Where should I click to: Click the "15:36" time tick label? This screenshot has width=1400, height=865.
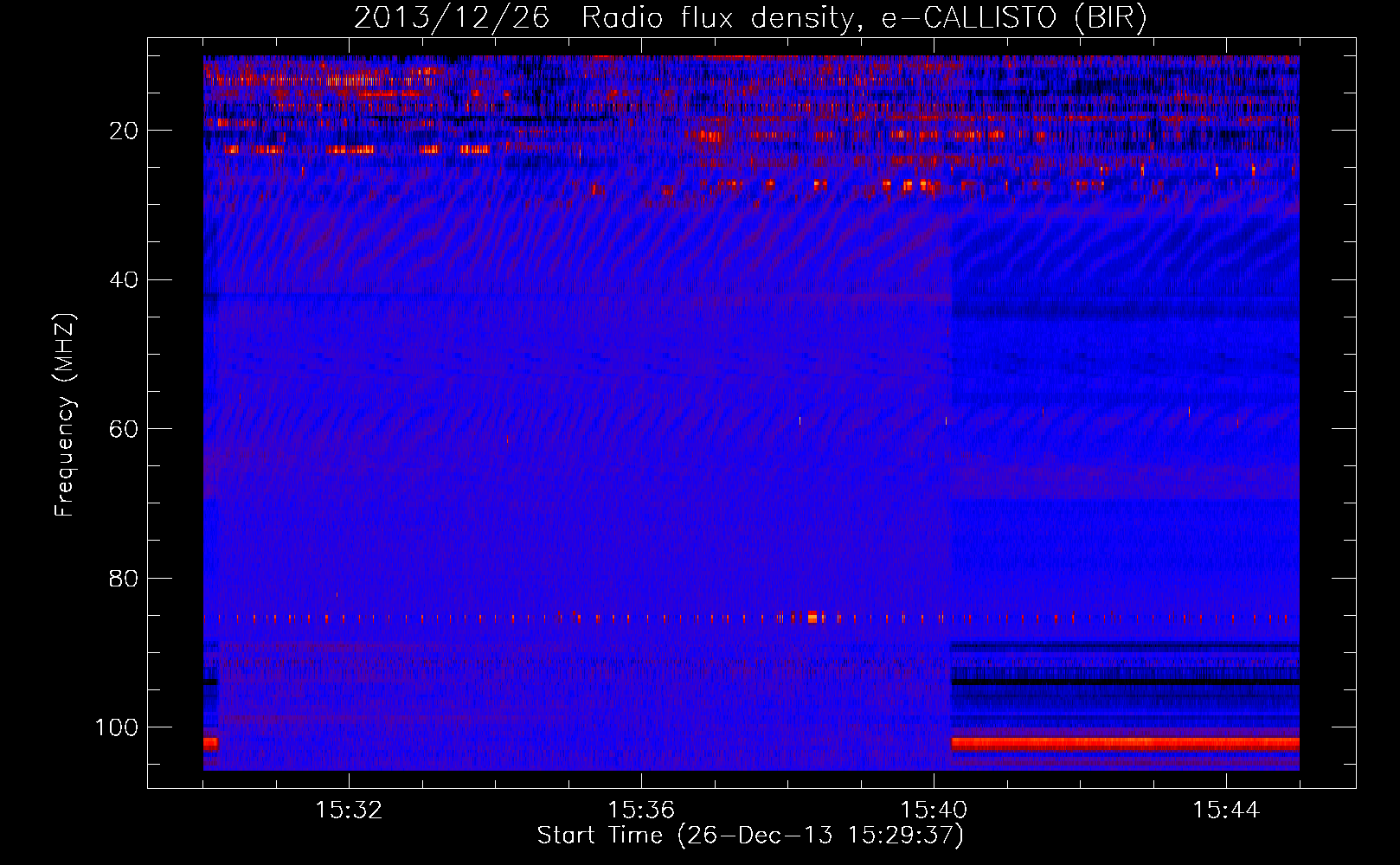[641, 810]
